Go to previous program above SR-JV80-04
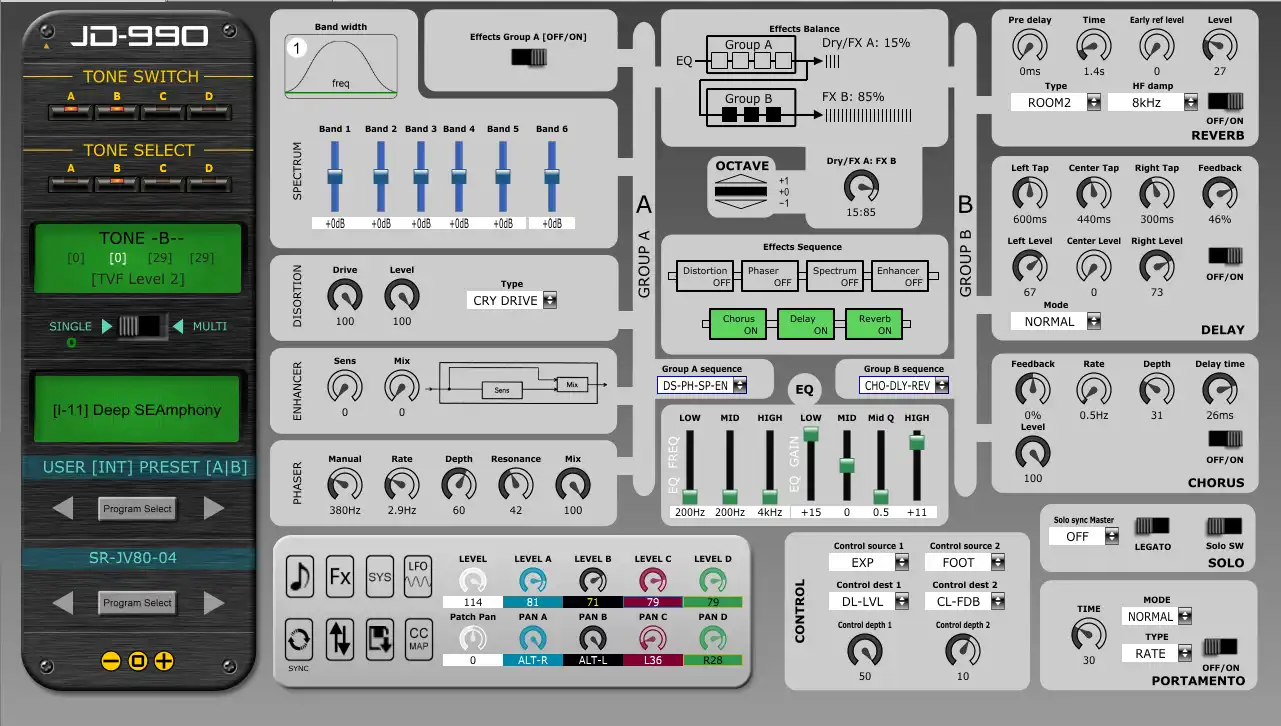This screenshot has width=1281, height=726. pyautogui.click(x=63, y=508)
